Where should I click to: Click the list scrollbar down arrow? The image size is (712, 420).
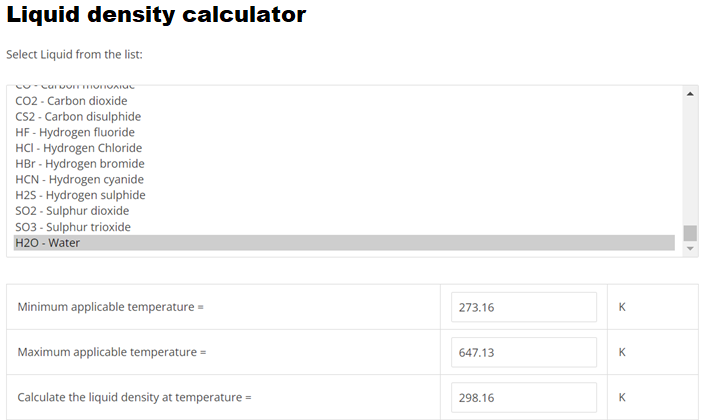click(x=690, y=248)
